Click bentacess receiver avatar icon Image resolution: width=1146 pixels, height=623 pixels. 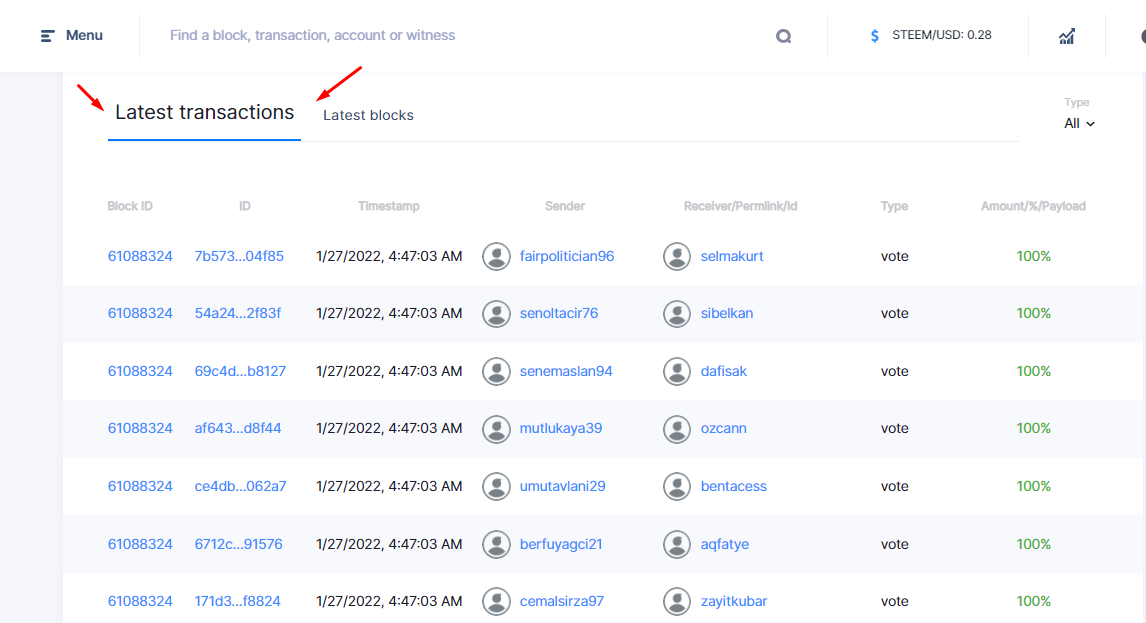pyautogui.click(x=677, y=486)
